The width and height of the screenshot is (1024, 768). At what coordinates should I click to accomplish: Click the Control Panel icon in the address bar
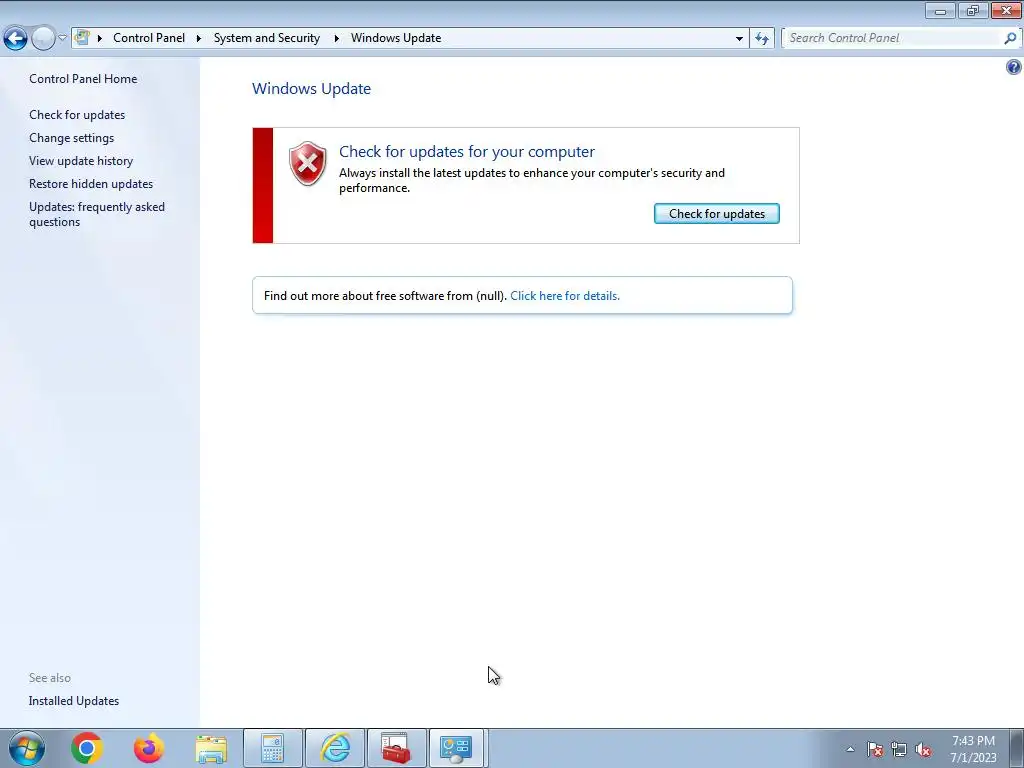82,37
